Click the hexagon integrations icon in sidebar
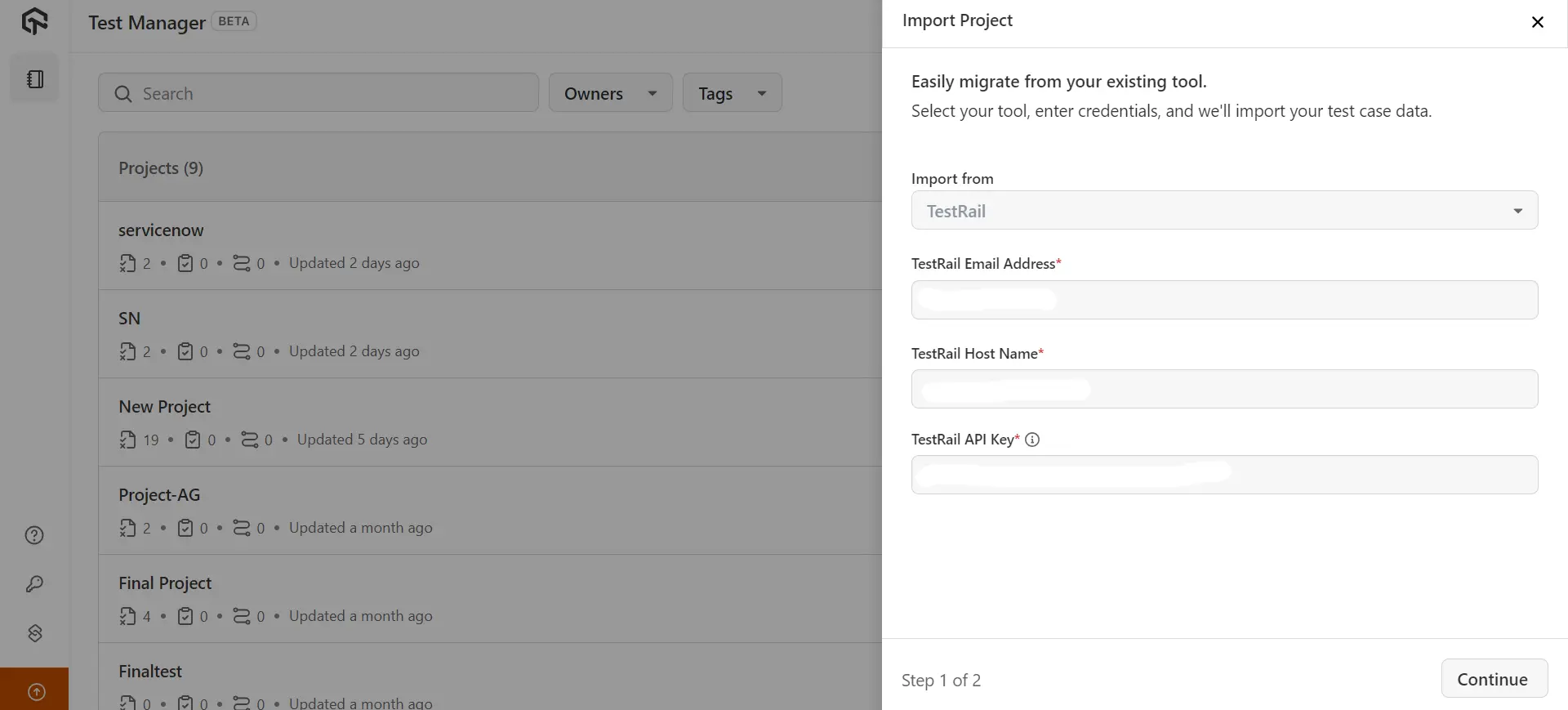The width and height of the screenshot is (1568, 710). pyautogui.click(x=34, y=633)
